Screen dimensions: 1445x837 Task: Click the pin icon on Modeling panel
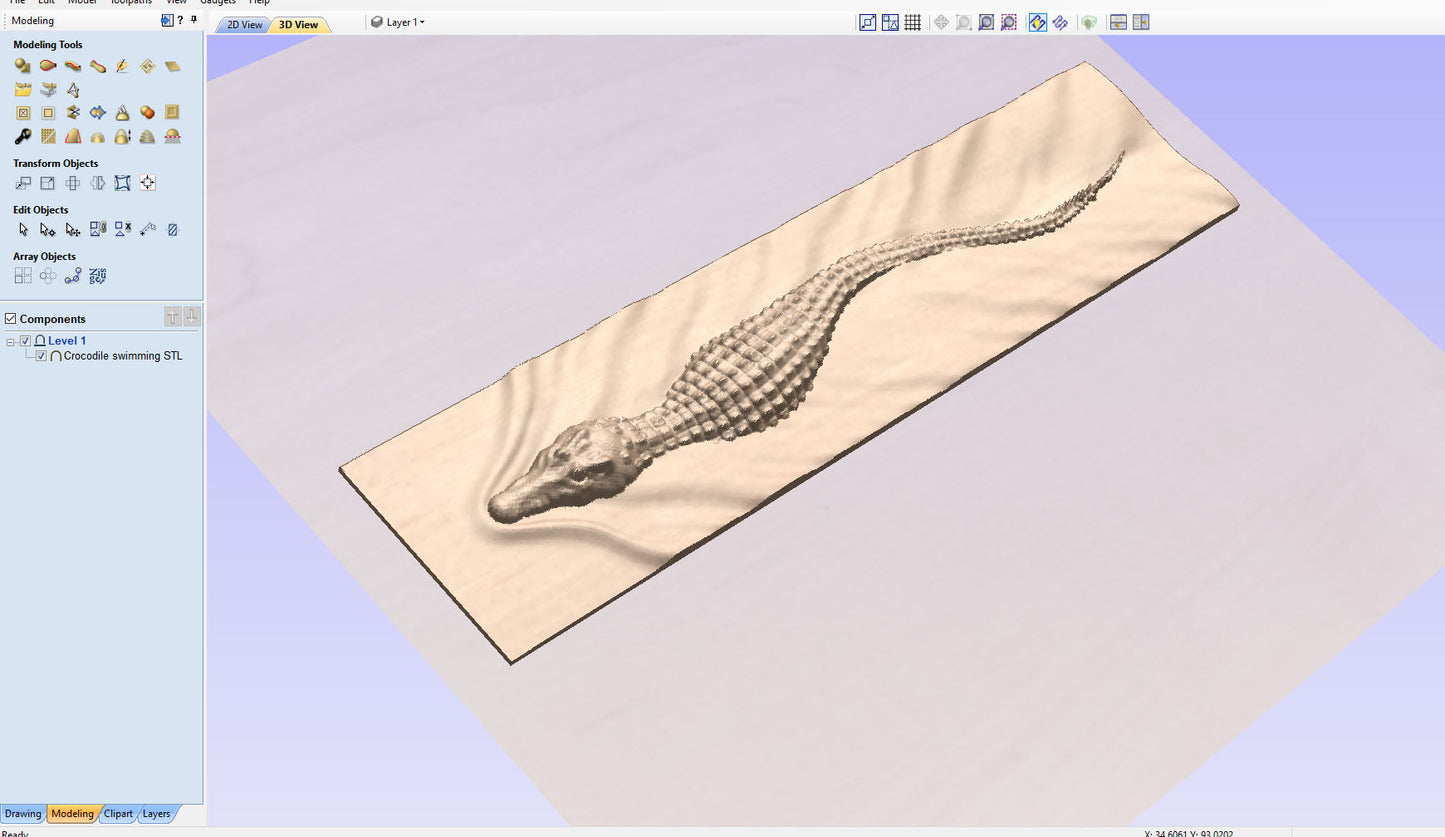[193, 20]
